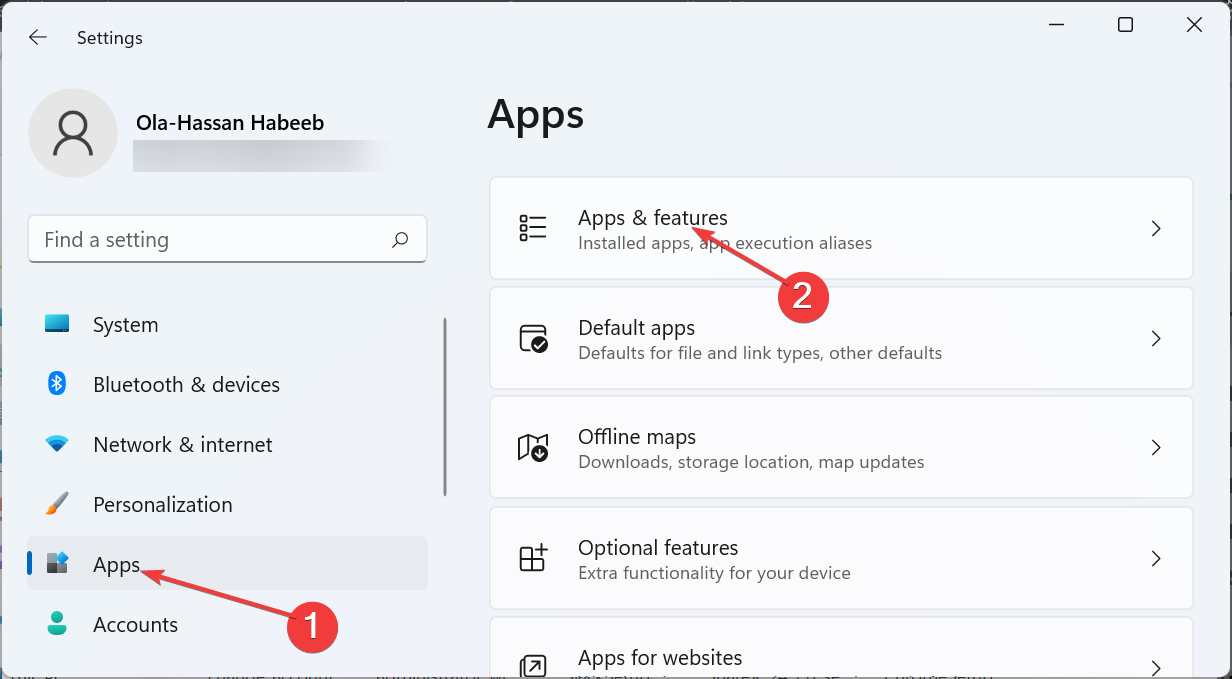Click the Personalization paintbrush icon
Screen dimensions: 1232x679
coord(57,504)
